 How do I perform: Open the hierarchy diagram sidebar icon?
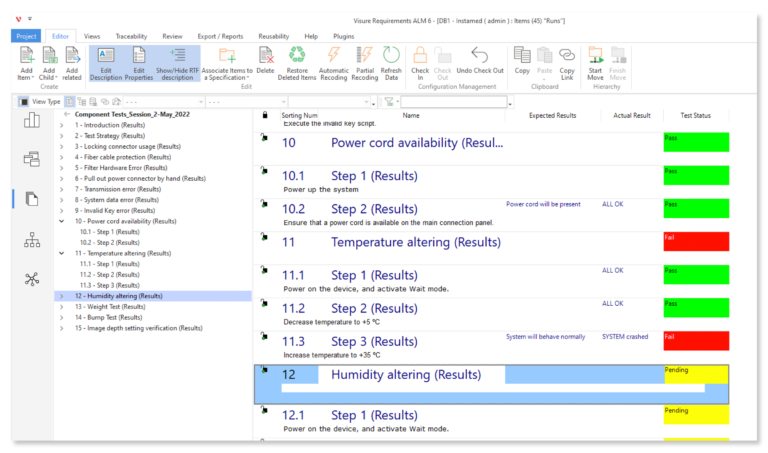pyautogui.click(x=32, y=239)
